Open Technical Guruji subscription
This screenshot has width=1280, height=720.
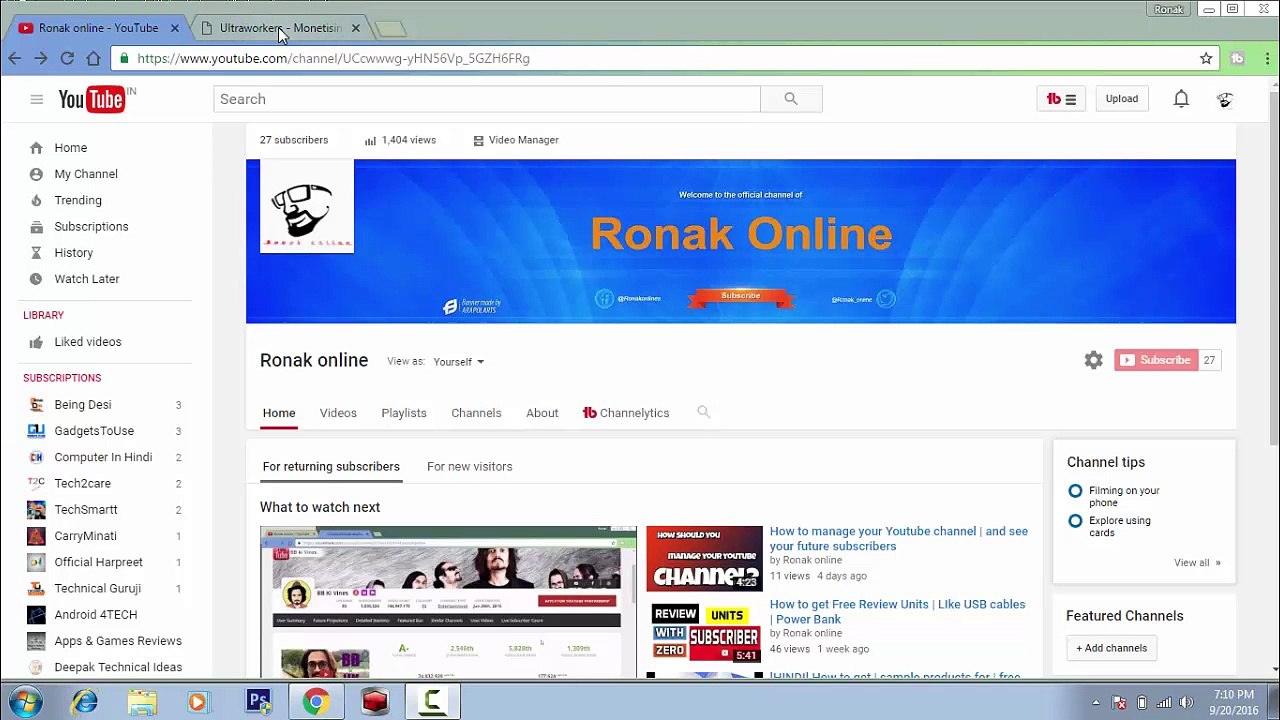(97, 588)
